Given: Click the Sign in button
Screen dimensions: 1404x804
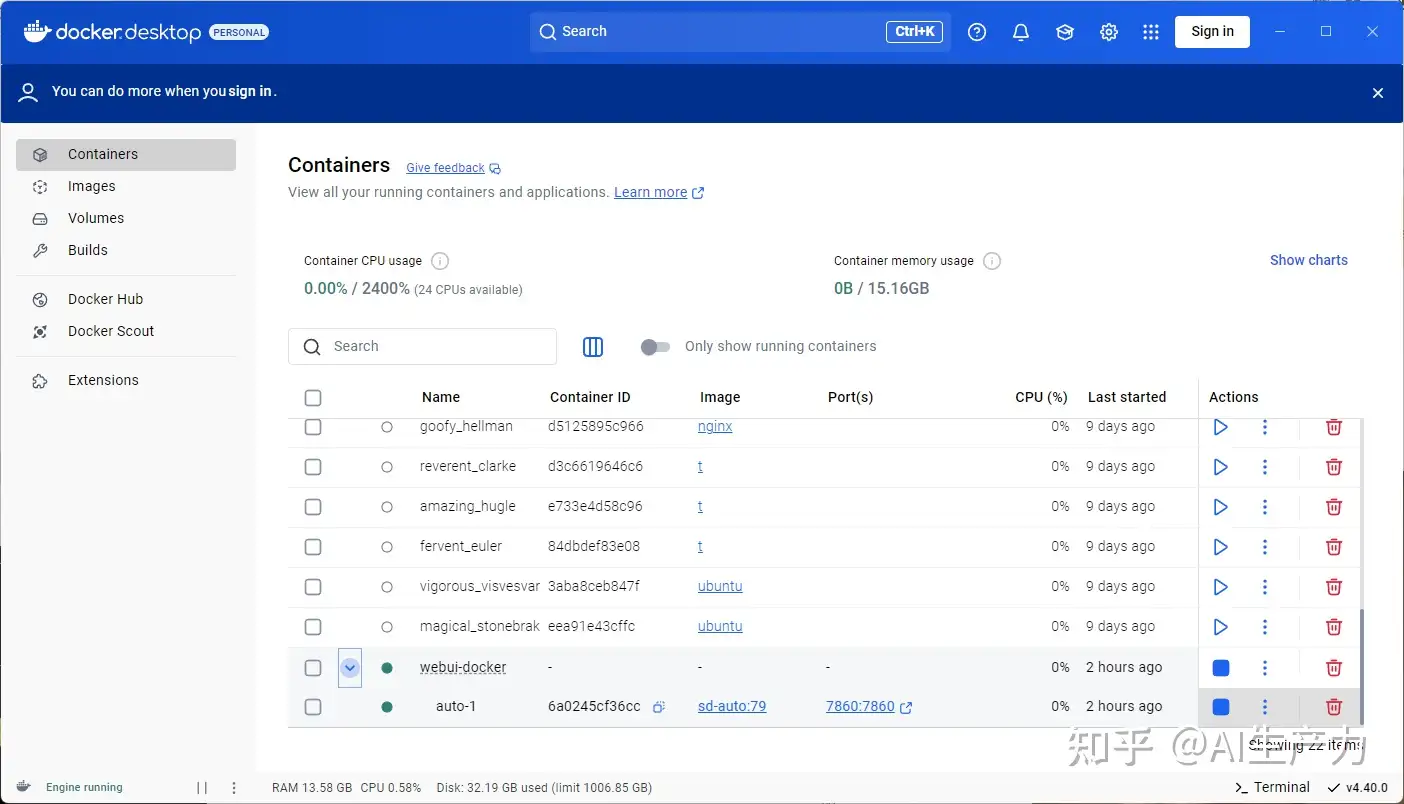Looking at the screenshot, I should (x=1212, y=32).
